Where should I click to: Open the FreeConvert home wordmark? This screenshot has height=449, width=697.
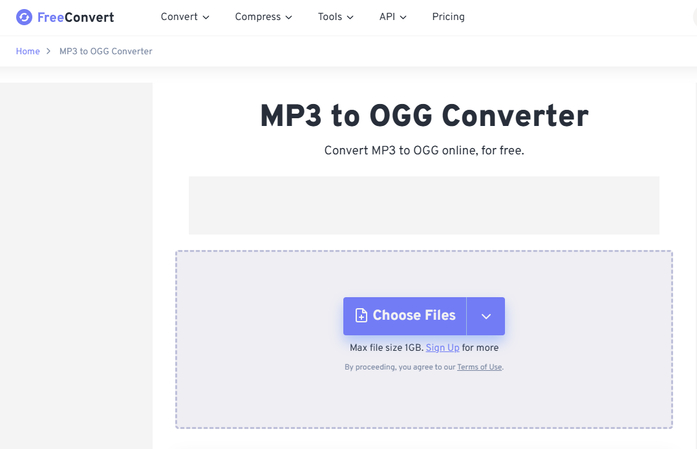[76, 17]
